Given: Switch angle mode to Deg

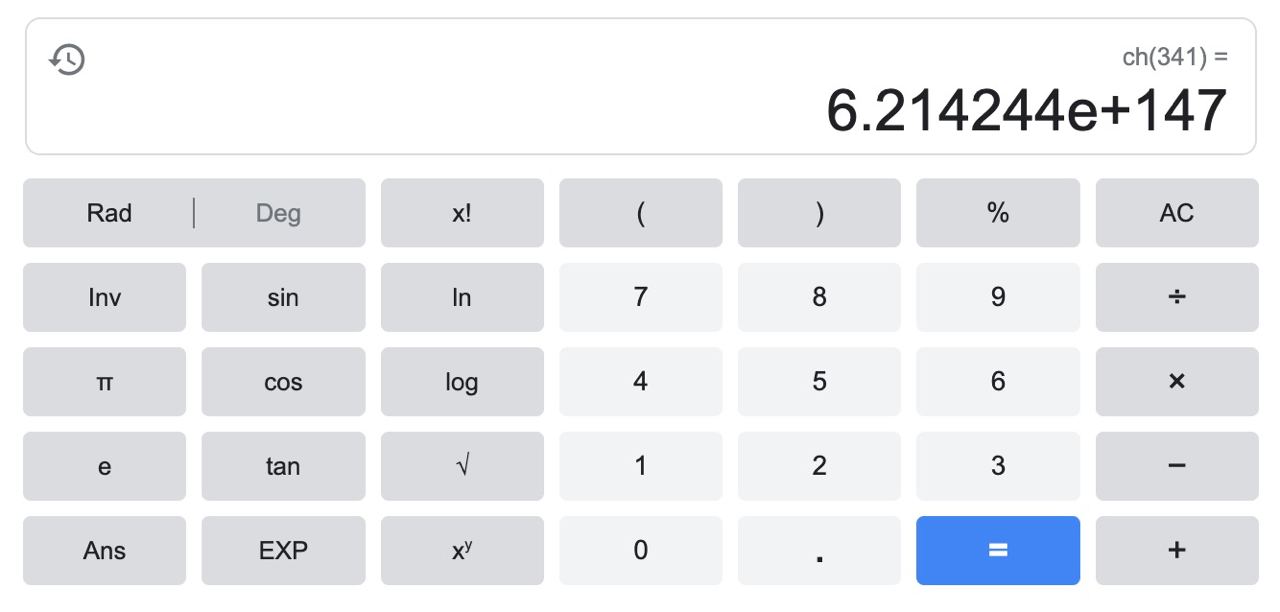Looking at the screenshot, I should point(278,213).
